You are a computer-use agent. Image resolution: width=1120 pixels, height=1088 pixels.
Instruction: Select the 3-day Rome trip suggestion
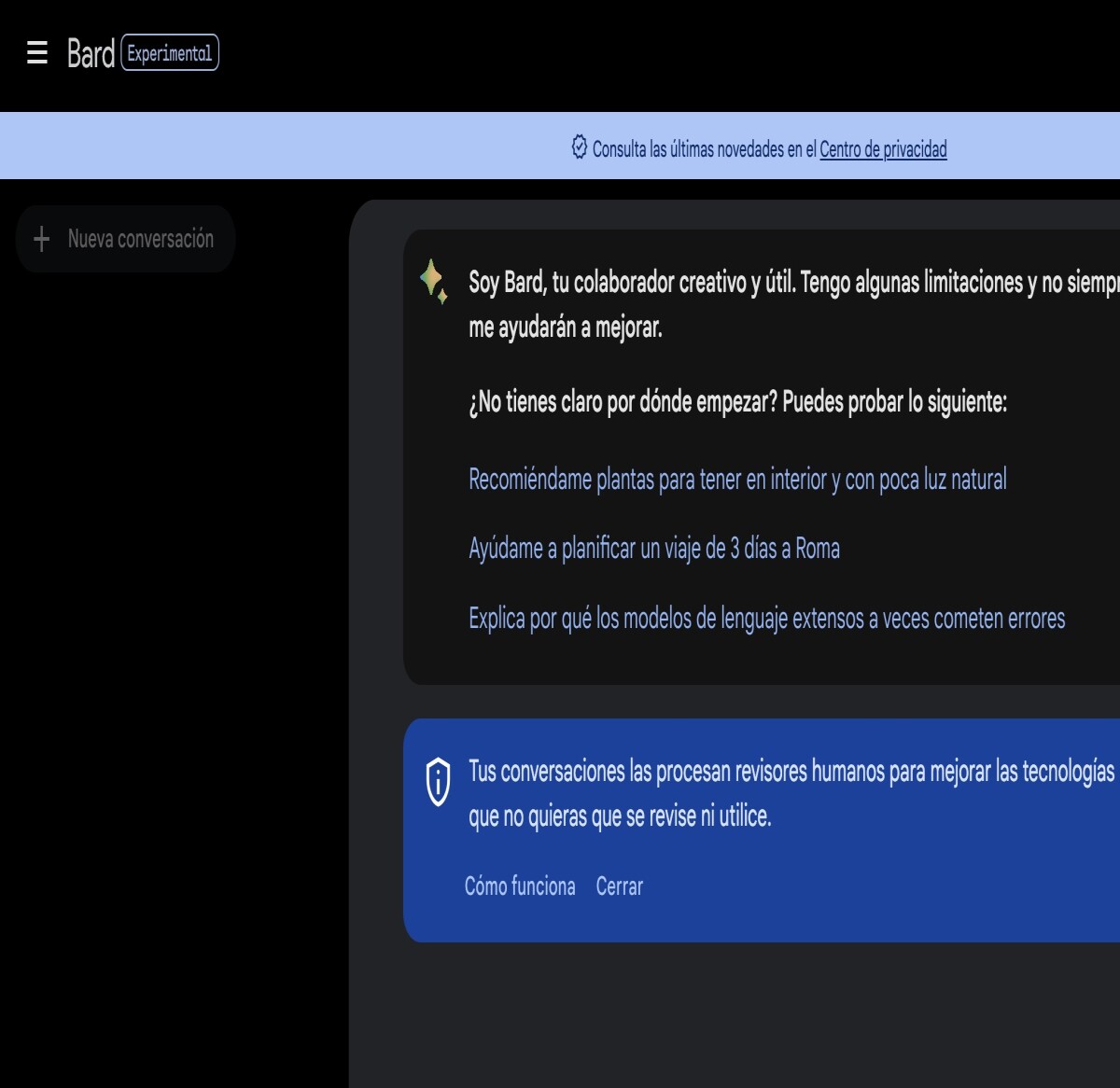[x=654, y=549]
